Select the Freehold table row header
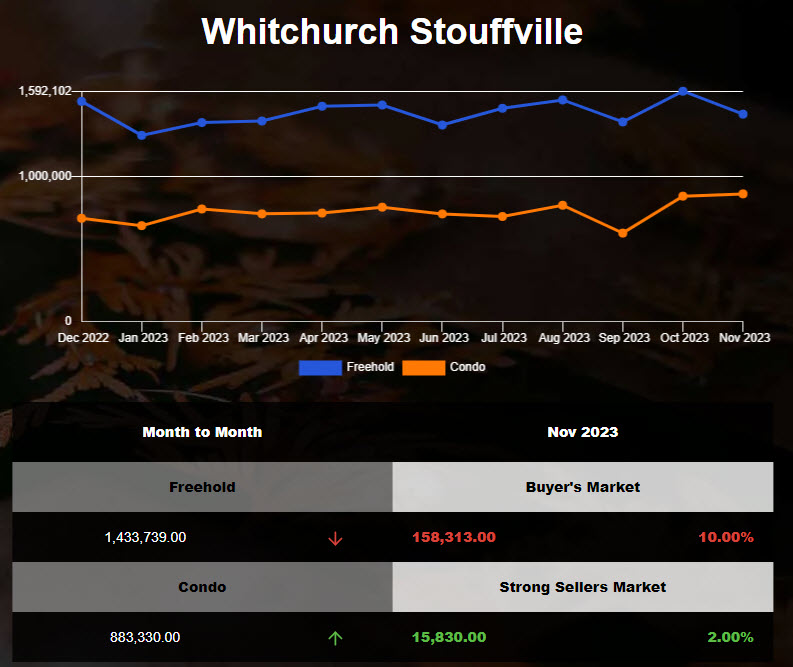 202,487
